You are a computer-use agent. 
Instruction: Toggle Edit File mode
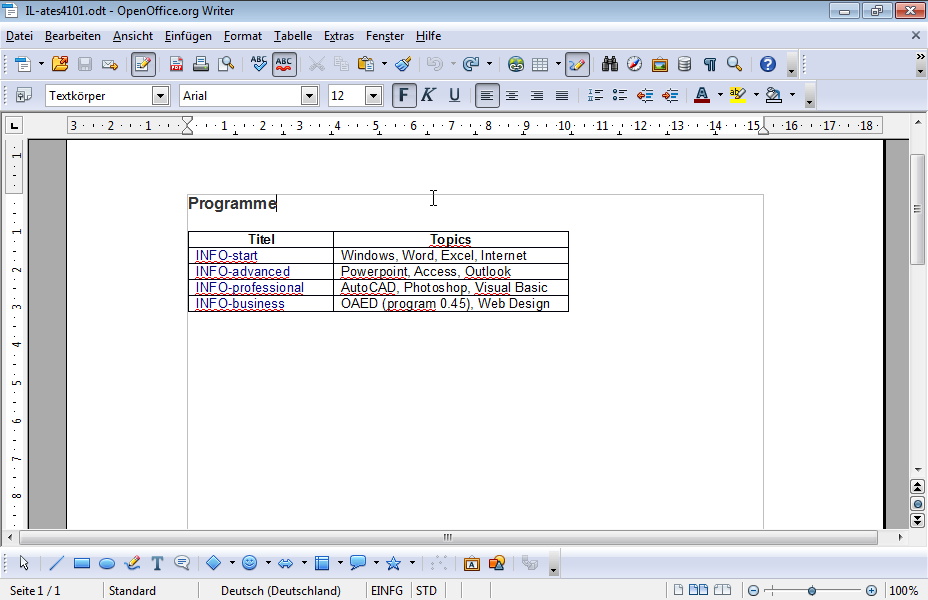pyautogui.click(x=143, y=64)
